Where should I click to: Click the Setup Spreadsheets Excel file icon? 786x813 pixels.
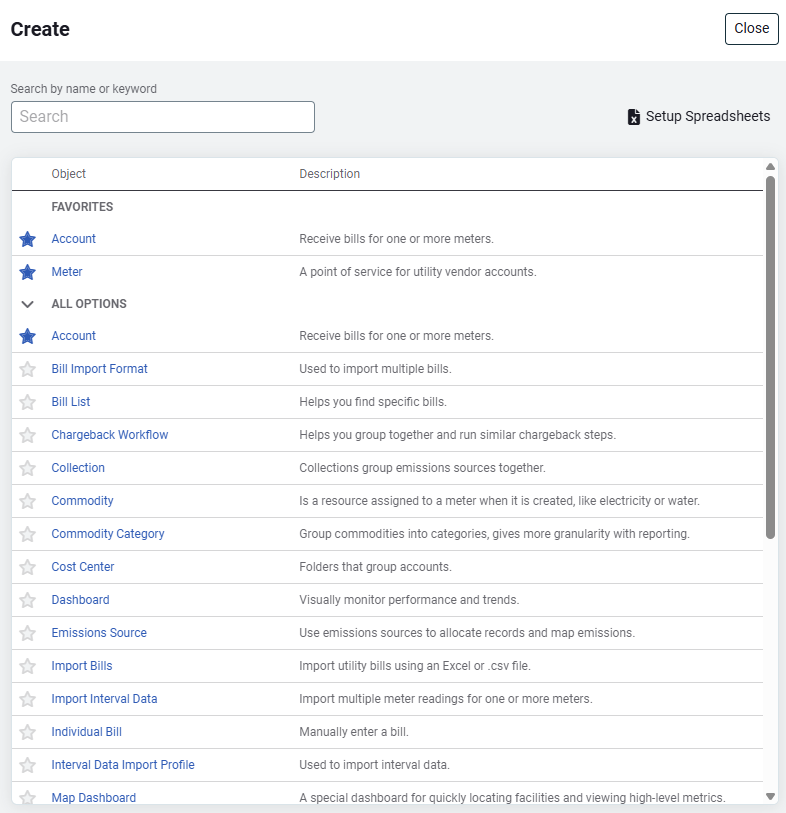click(x=633, y=117)
